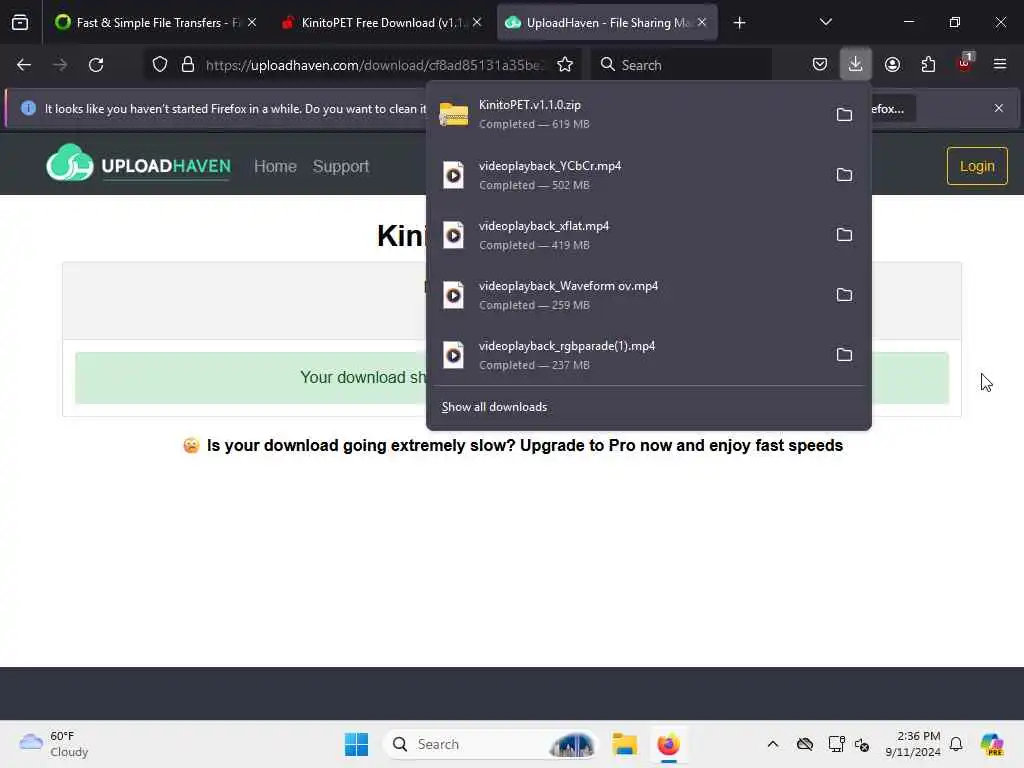
Task: Click the browser Search box
Action: pyautogui.click(x=682, y=65)
